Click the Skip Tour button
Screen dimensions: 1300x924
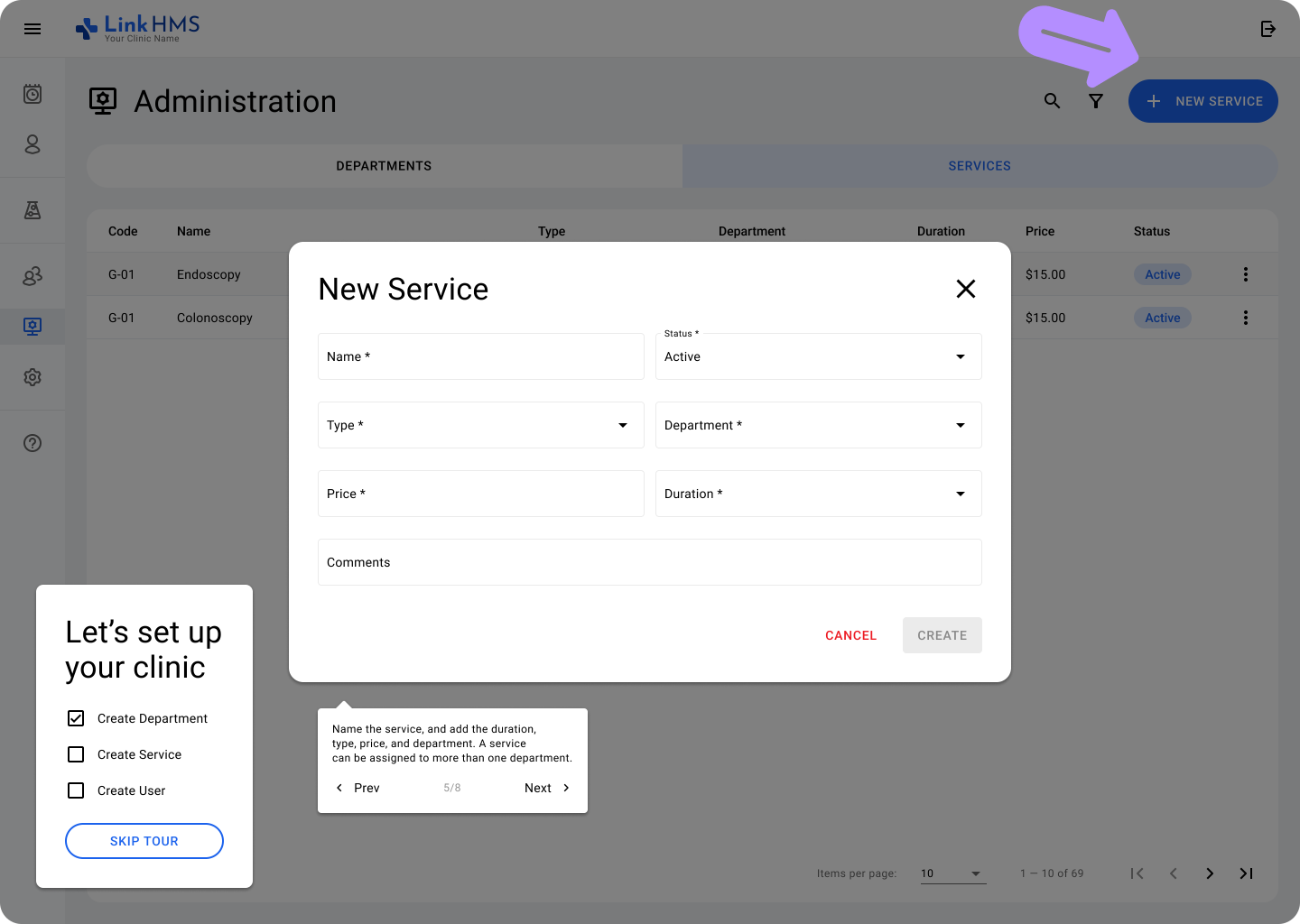(x=144, y=841)
